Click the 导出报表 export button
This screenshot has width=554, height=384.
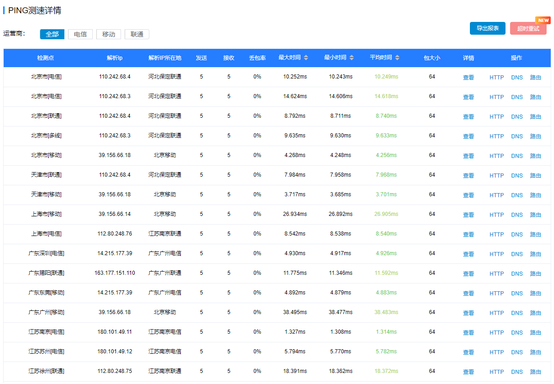pos(488,28)
